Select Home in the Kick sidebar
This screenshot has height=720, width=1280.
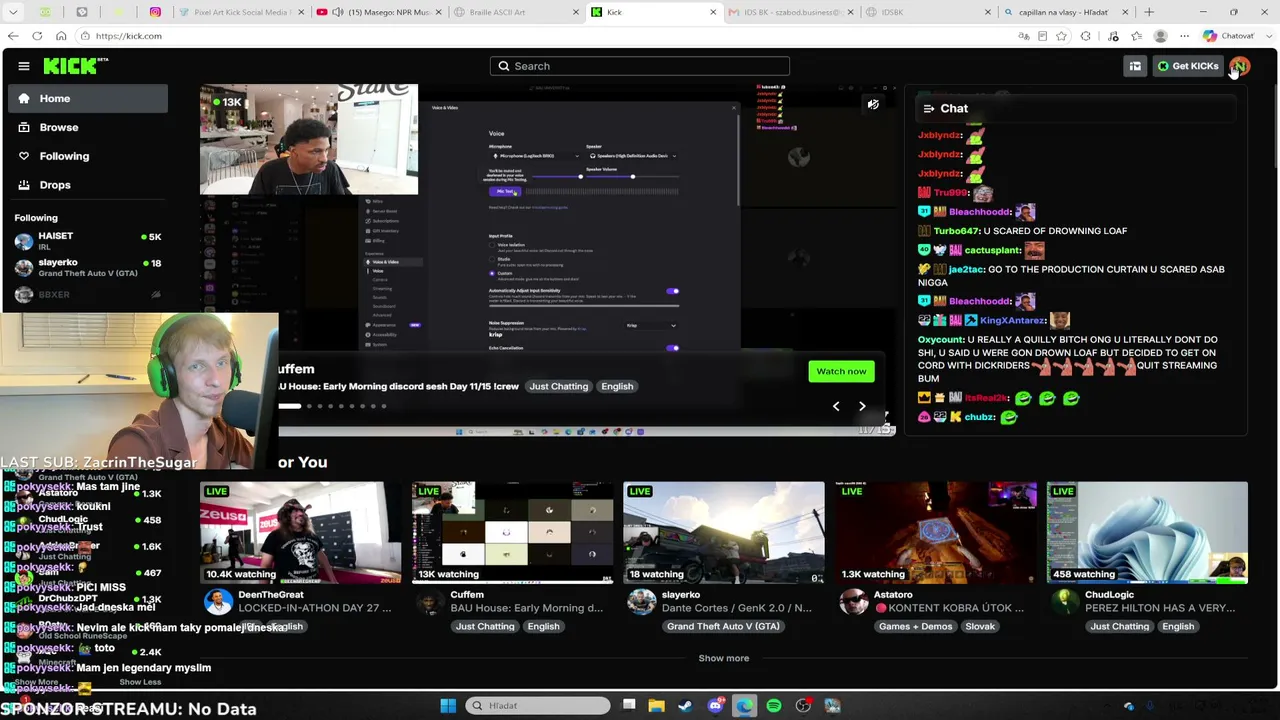click(89, 99)
